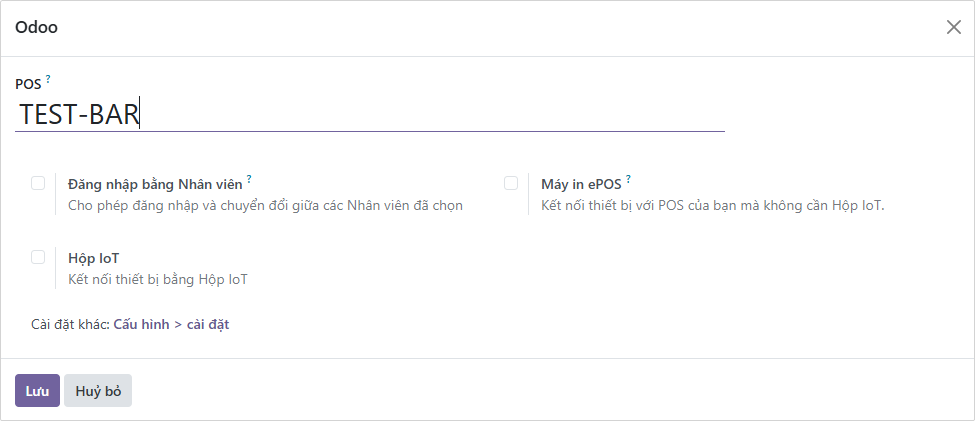Click the Đăng nhập bằng Nhân viên label
The image size is (975, 421).
coord(155,184)
